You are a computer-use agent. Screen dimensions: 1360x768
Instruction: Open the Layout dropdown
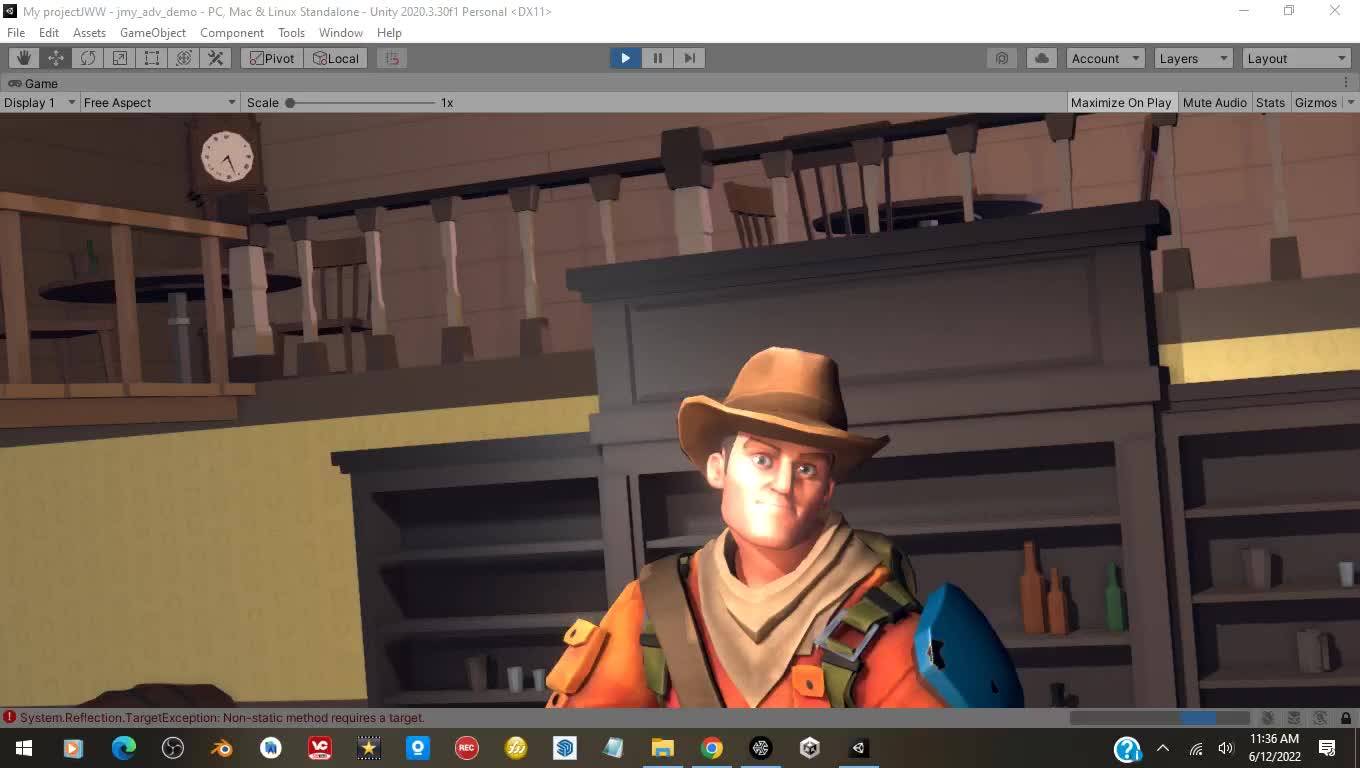click(1297, 58)
